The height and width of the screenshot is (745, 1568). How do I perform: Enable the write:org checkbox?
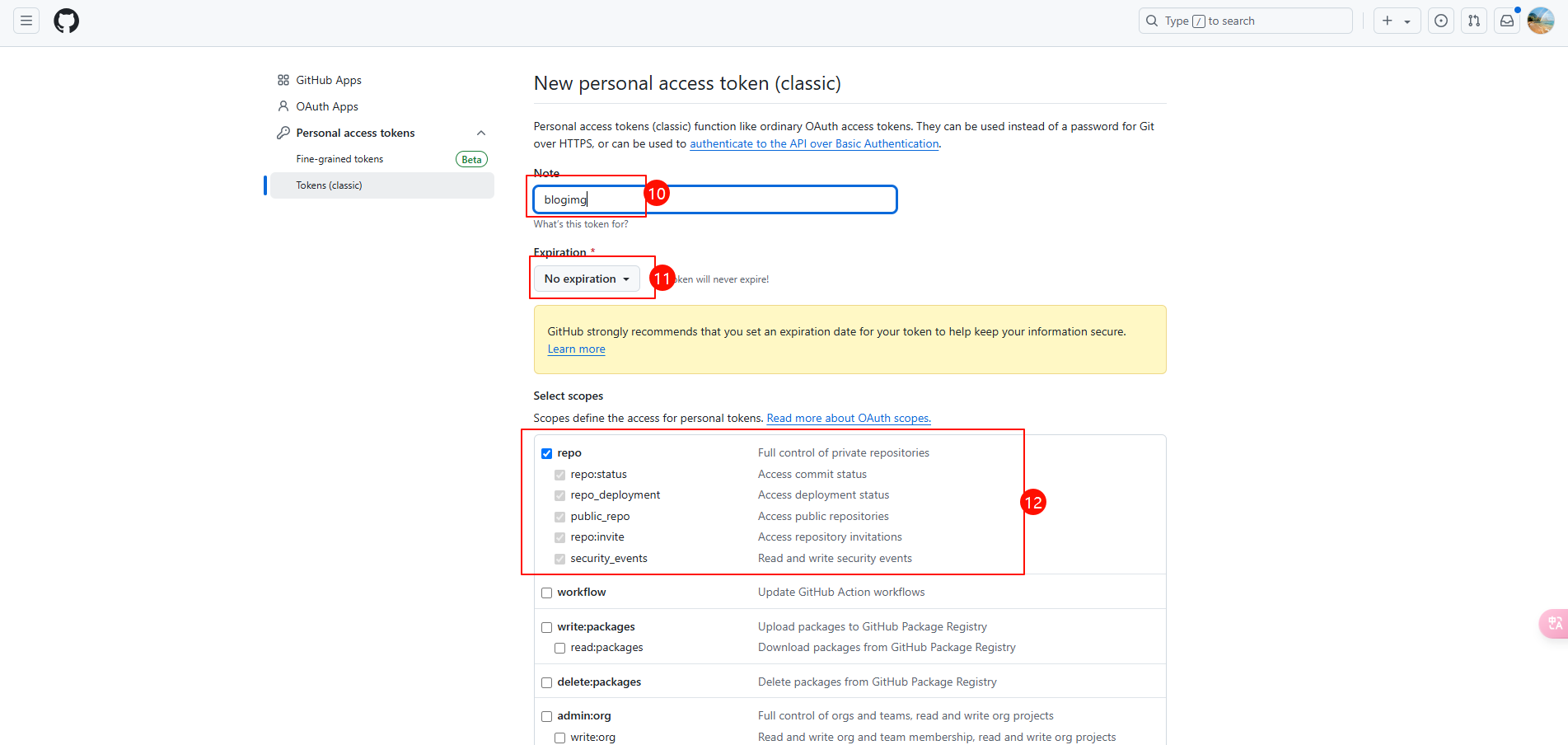559,738
